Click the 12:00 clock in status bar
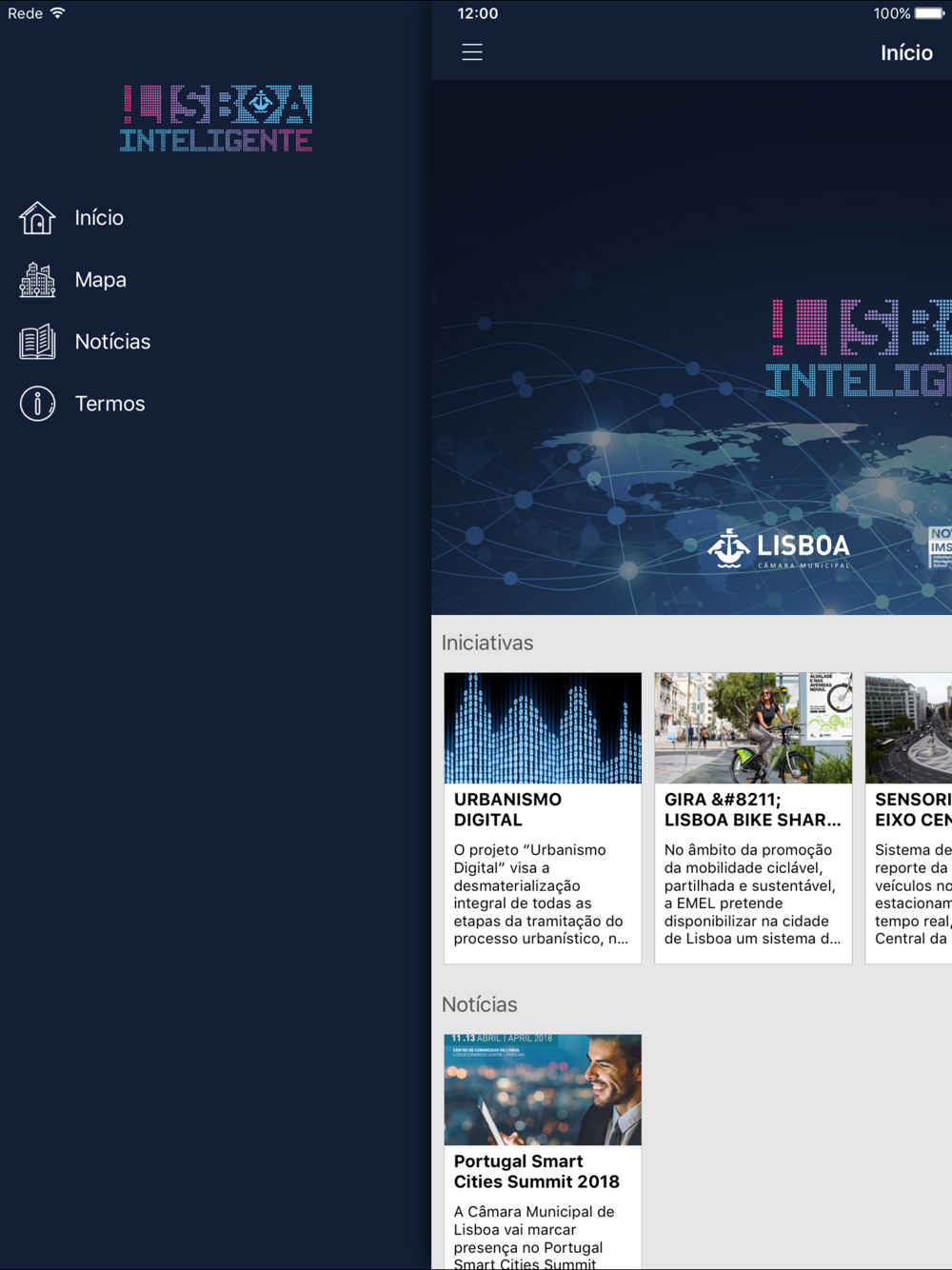 (478, 13)
